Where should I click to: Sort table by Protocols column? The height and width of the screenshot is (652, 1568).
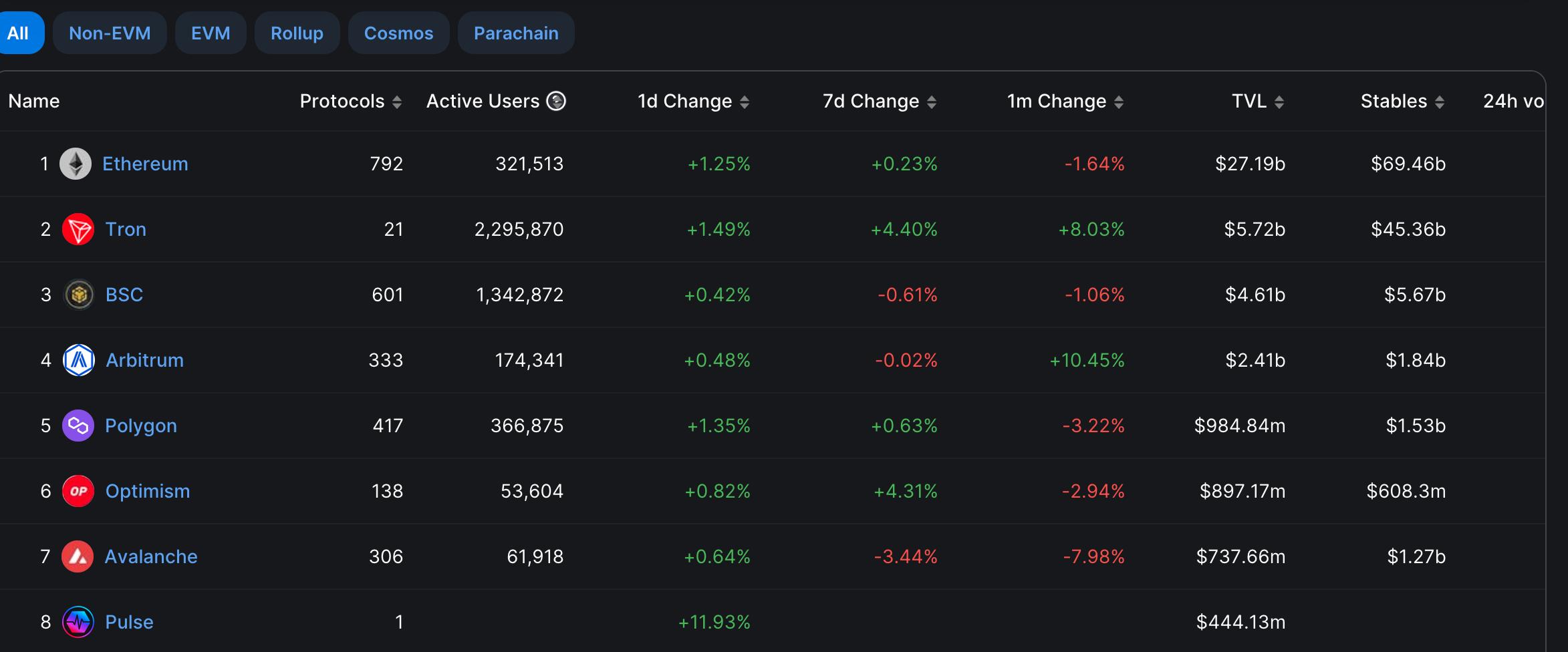pos(397,102)
